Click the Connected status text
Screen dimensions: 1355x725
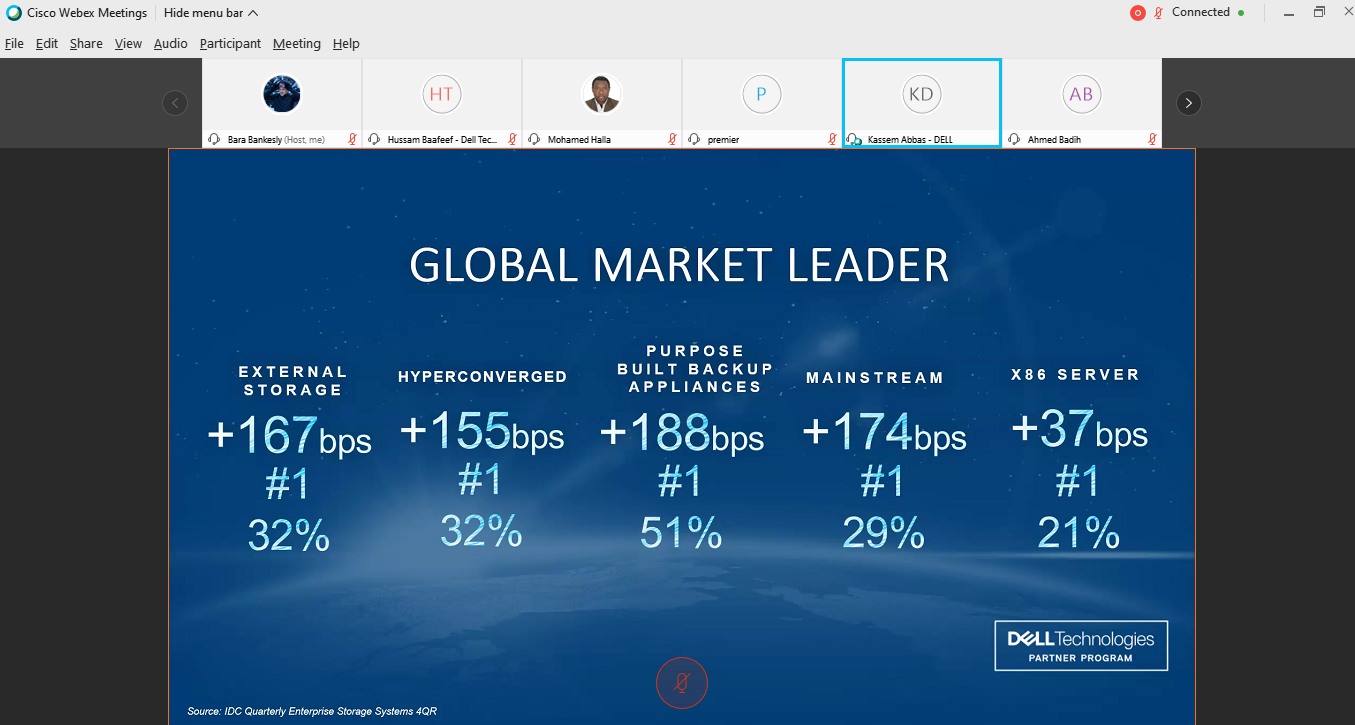pyautogui.click(x=1201, y=13)
